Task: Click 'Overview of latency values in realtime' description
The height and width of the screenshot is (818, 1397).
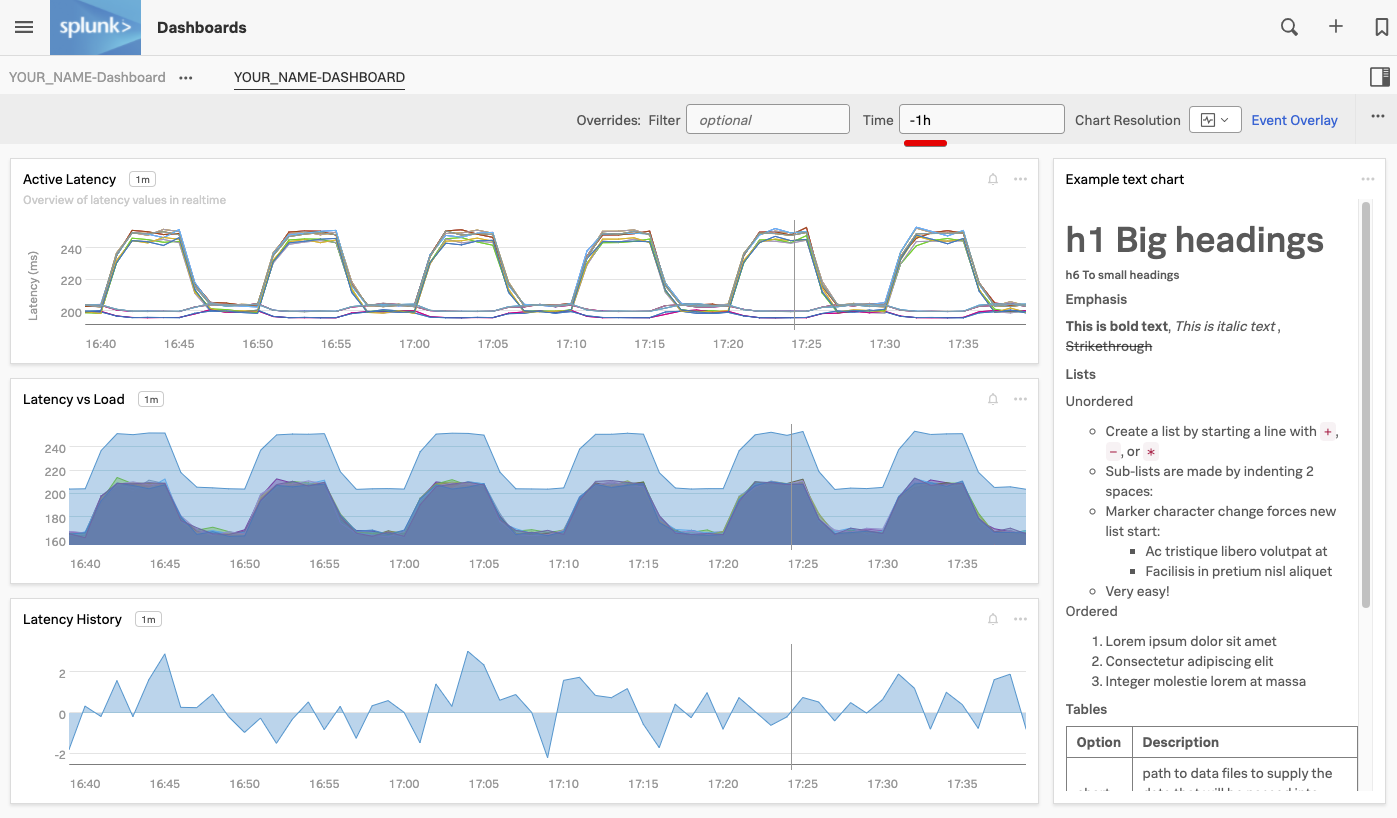Action: [124, 200]
